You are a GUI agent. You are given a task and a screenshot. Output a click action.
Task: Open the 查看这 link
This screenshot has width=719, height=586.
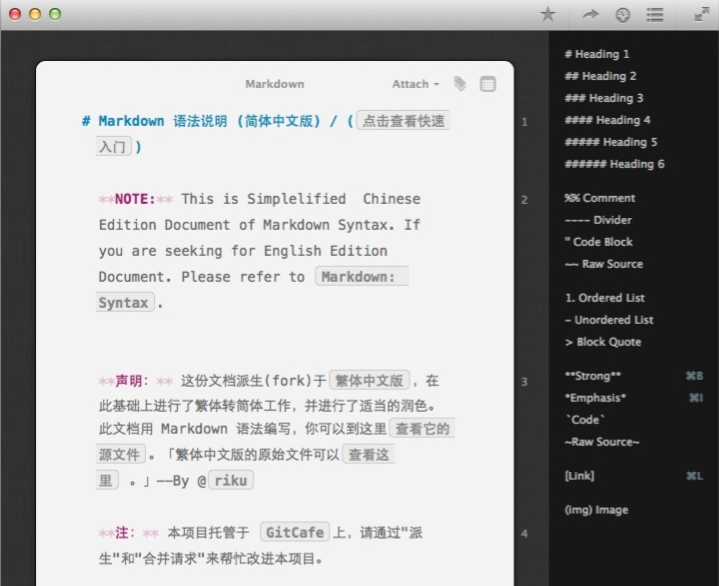click(x=369, y=454)
